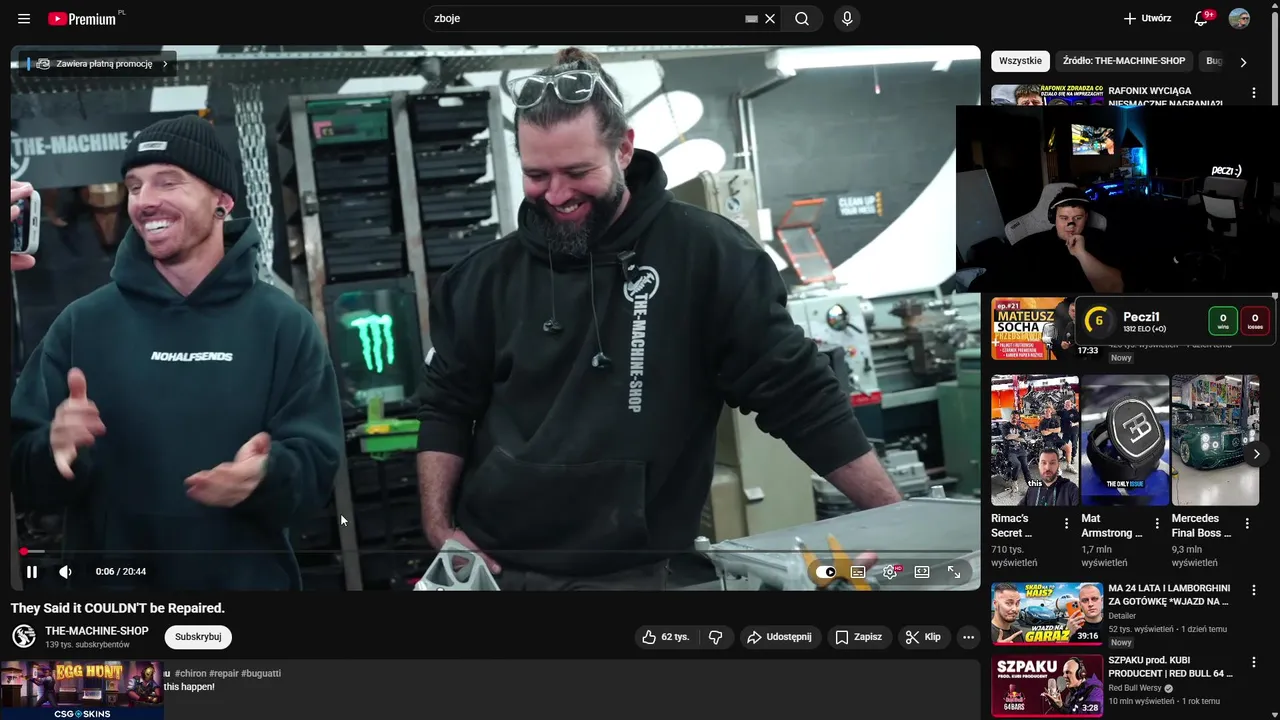This screenshot has height=720, width=1280.
Task: Click the paid promotion notice chevron
Action: (x=165, y=64)
